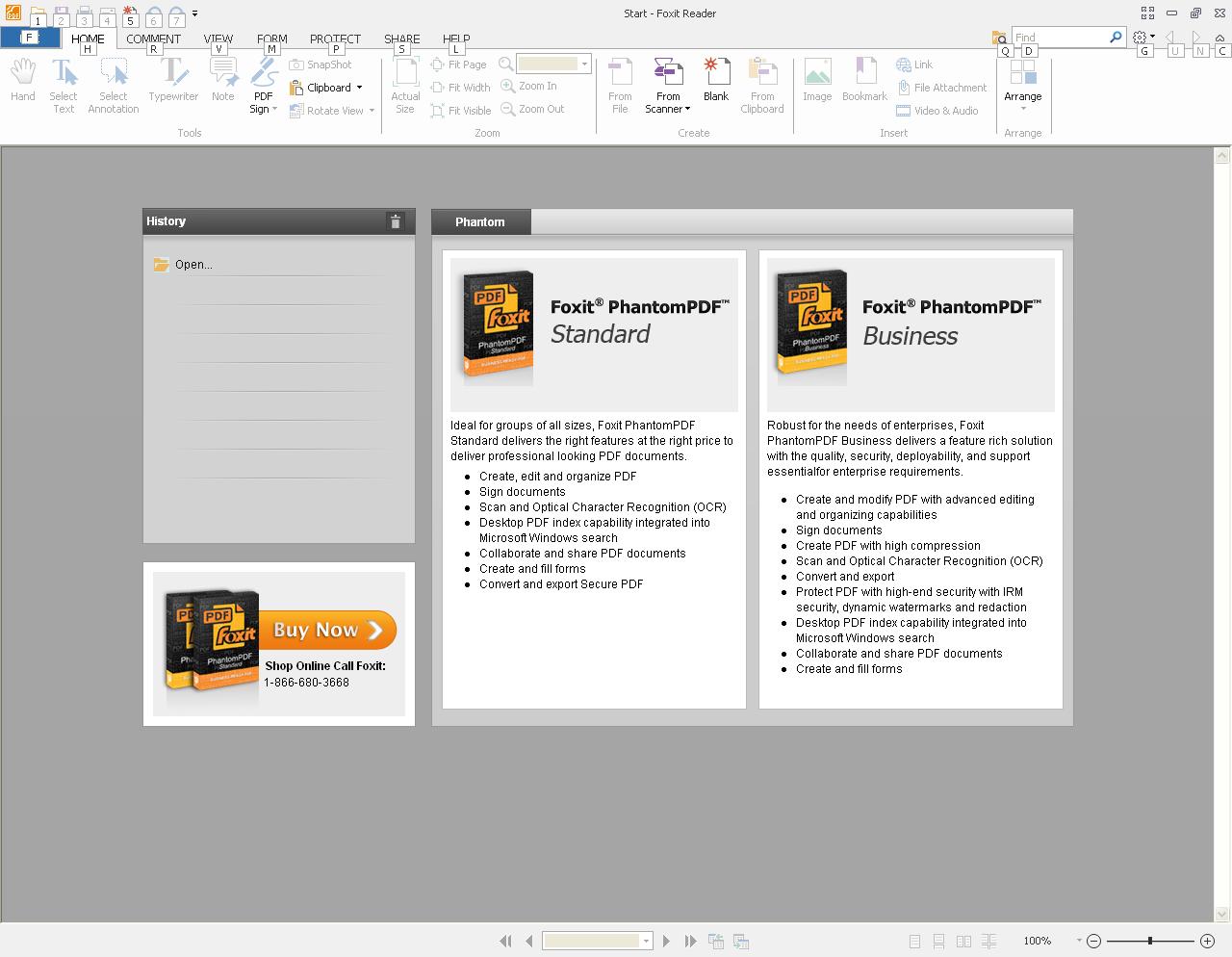Click the new blank PDF icon in the quick access toolbar
Image resolution: width=1232 pixels, height=957 pixels.
[130, 14]
